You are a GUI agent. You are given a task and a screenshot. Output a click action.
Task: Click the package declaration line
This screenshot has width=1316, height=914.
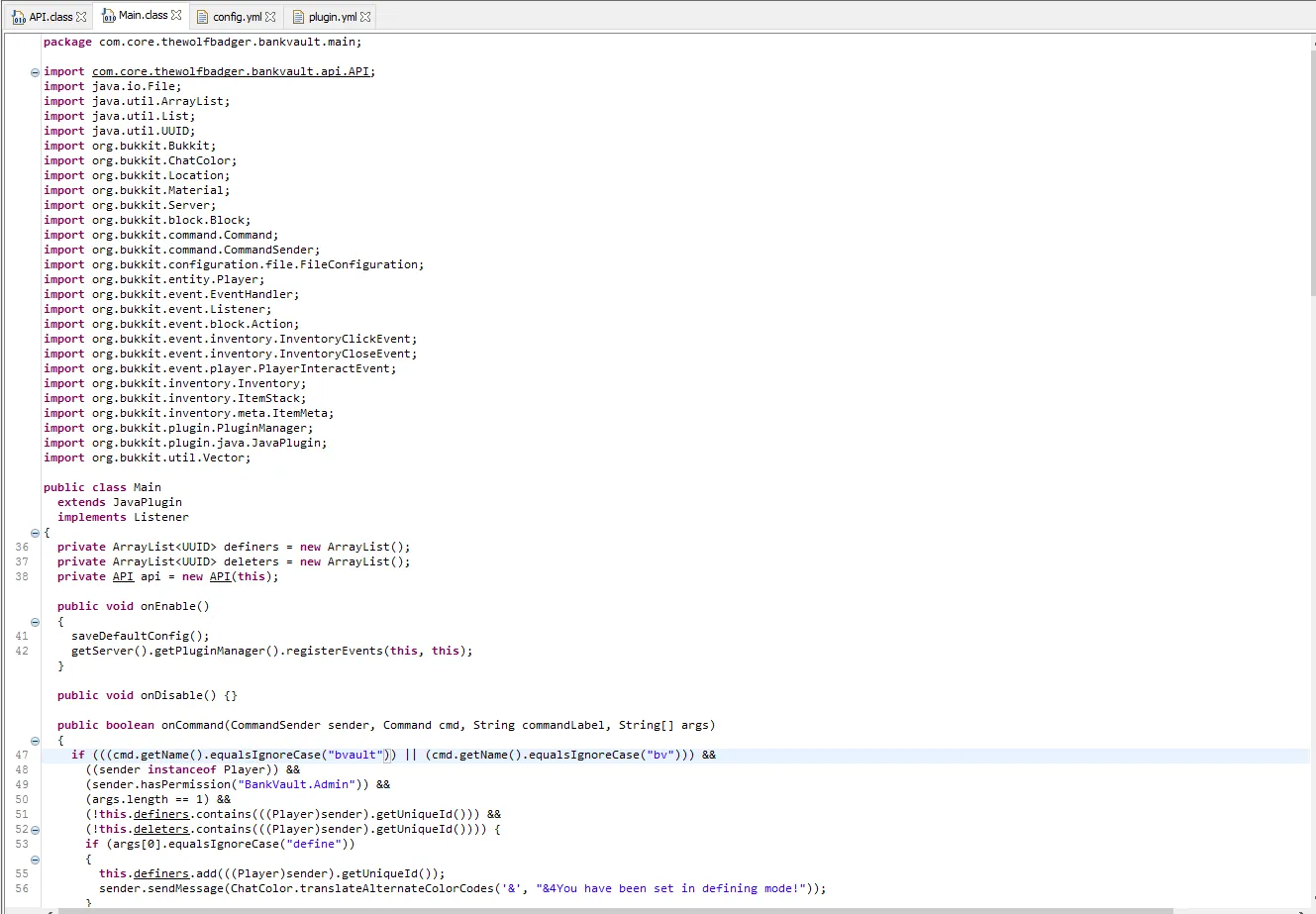[x=203, y=42]
